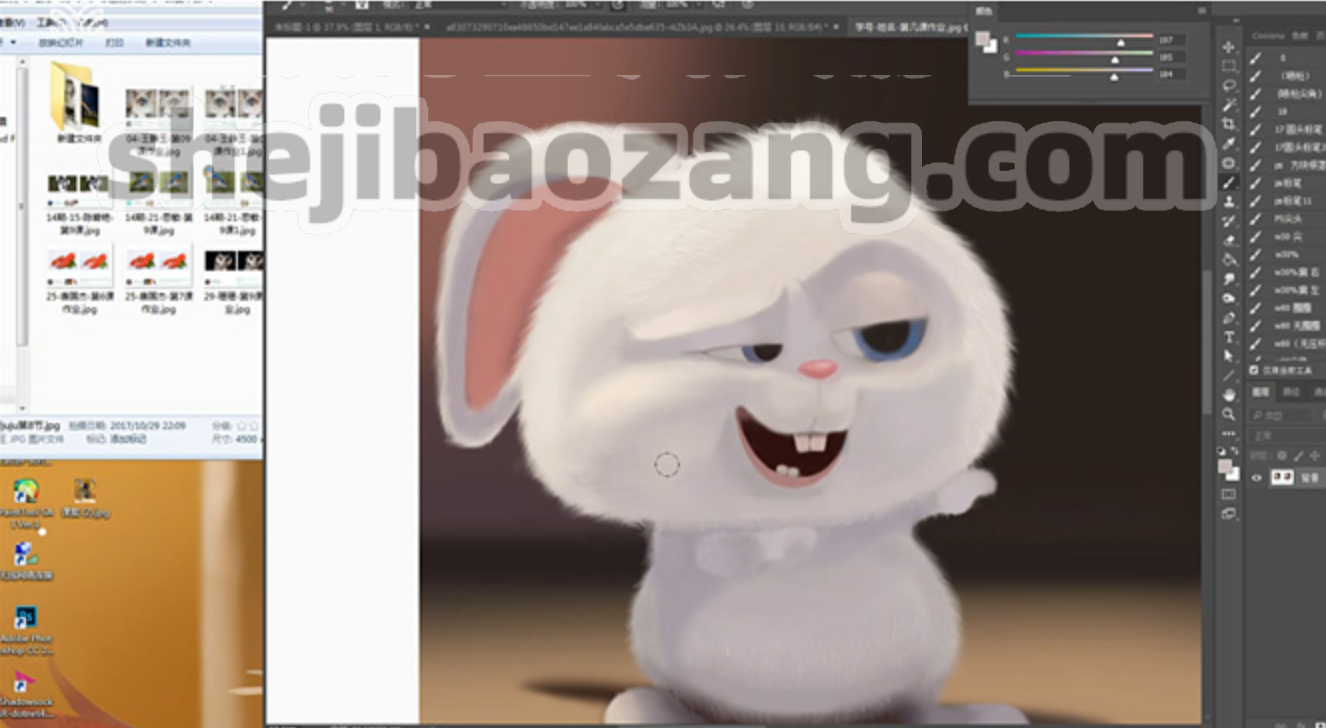Screen dimensions: 1326x728
Task: Open the three-dot Edit Toolbar button
Action: coord(1229,433)
